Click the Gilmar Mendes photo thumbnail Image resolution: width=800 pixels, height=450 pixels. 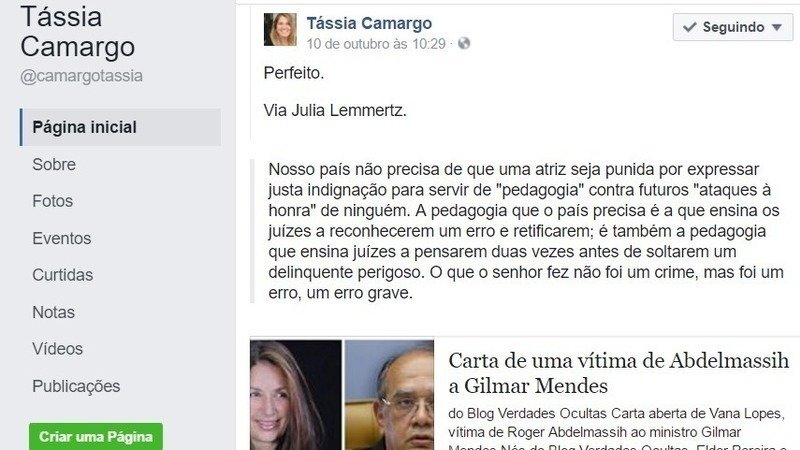click(389, 395)
